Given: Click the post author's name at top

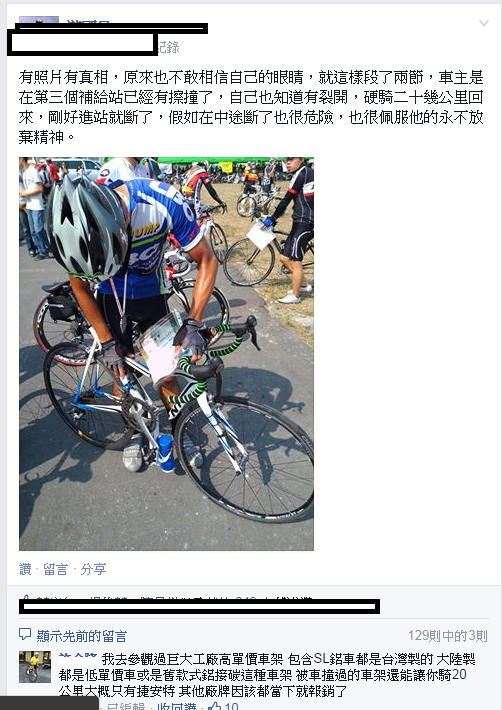Looking at the screenshot, I should click(88, 21).
